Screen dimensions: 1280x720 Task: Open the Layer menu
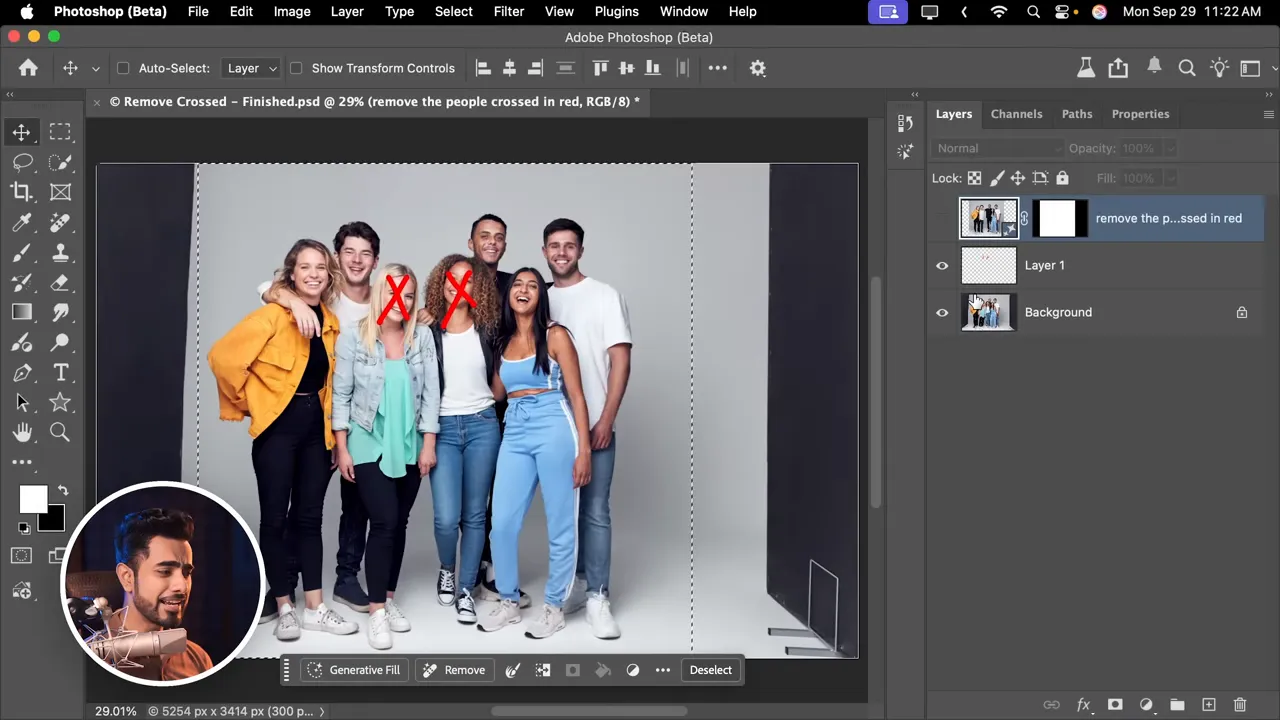coord(347,11)
